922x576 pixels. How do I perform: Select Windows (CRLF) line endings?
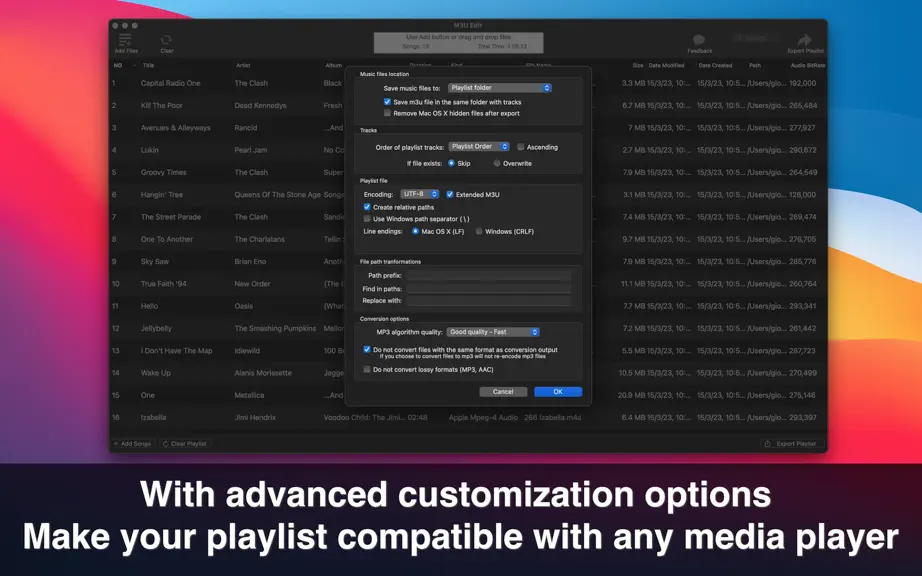[479, 231]
